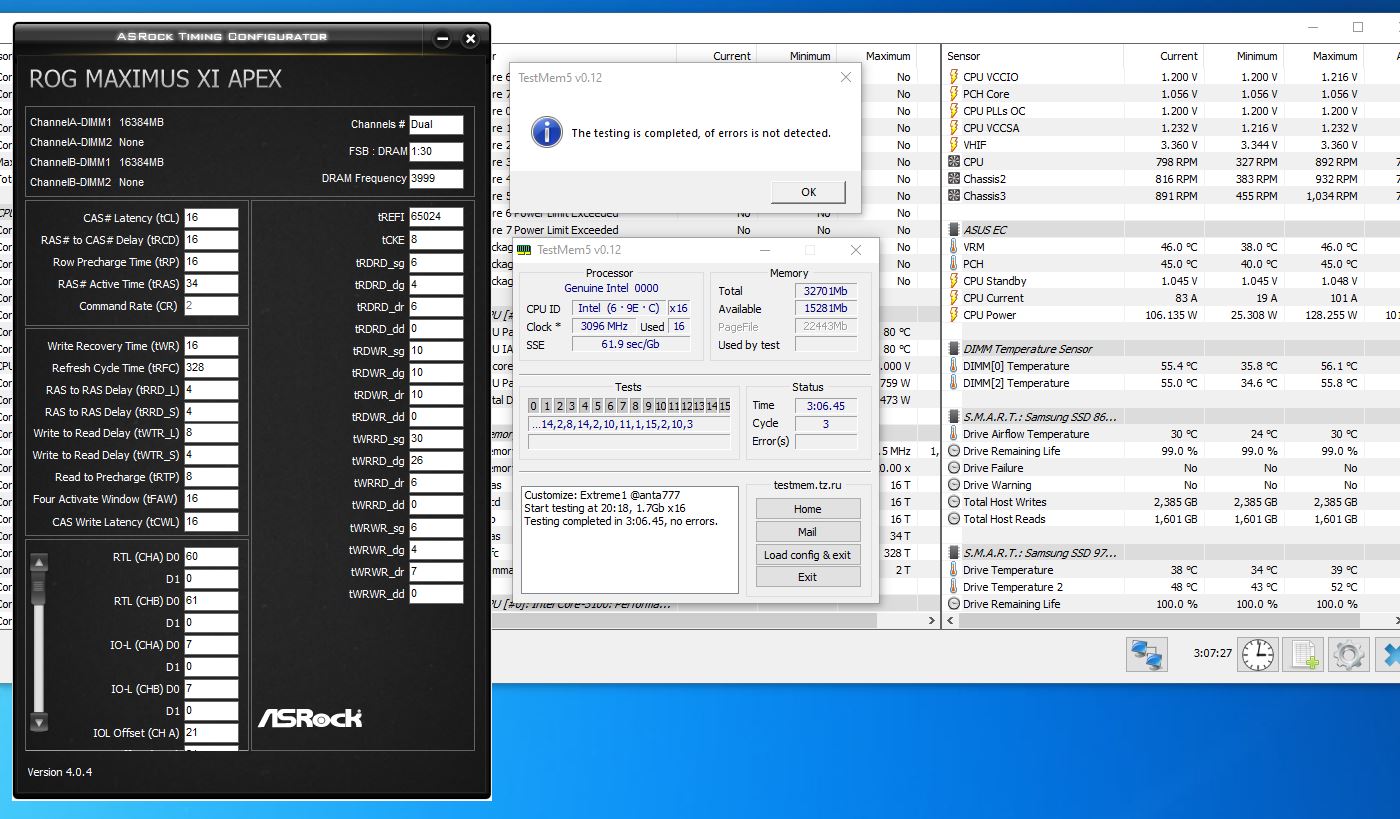The image size is (1400, 819).
Task: Click the FSB : DRAM ratio field
Action: coord(436,152)
